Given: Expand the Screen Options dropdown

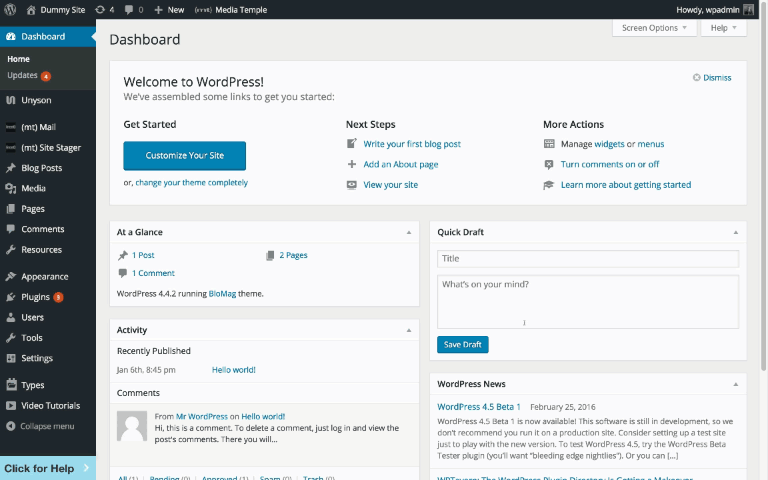Looking at the screenshot, I should (655, 28).
